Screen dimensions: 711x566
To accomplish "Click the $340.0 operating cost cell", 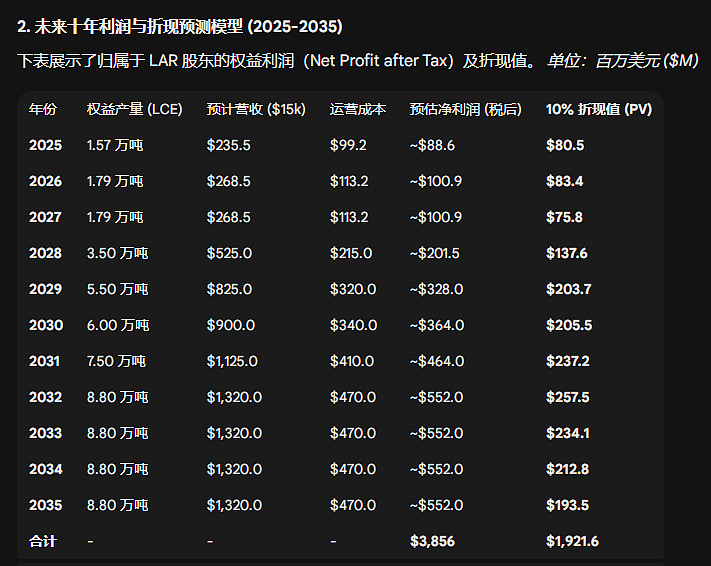I will coord(353,325).
